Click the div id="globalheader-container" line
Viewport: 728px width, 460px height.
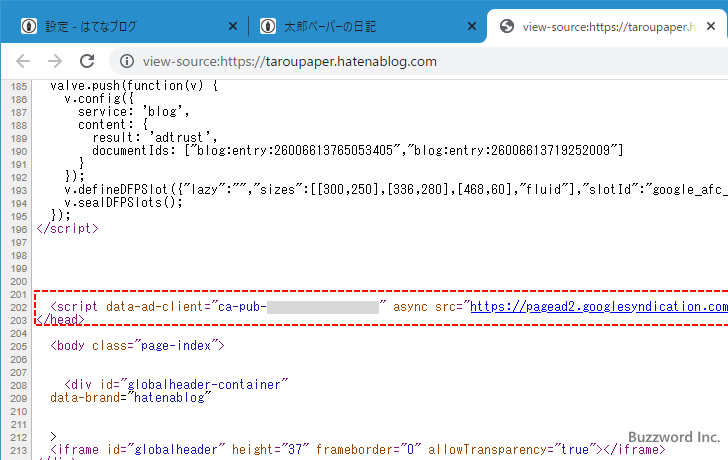176,385
